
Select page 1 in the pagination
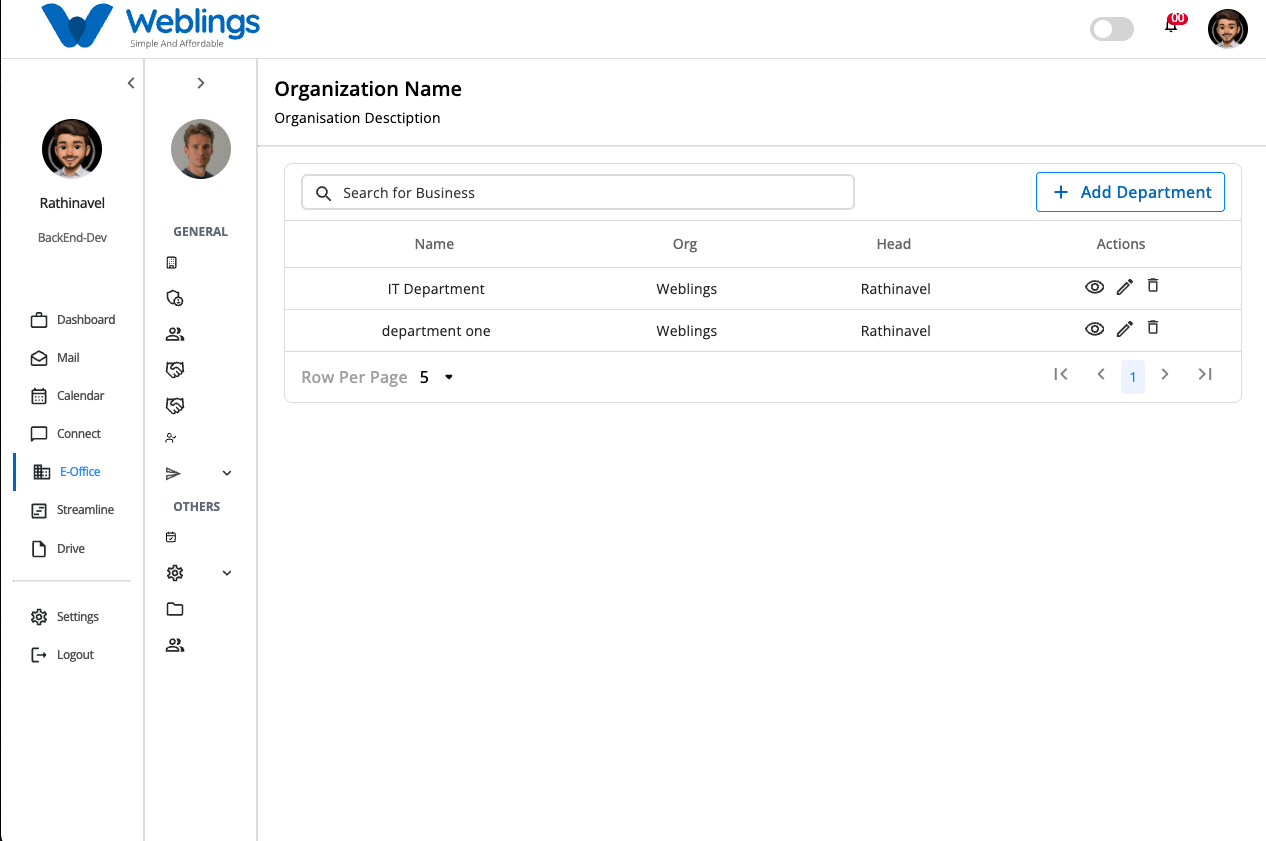point(1133,377)
